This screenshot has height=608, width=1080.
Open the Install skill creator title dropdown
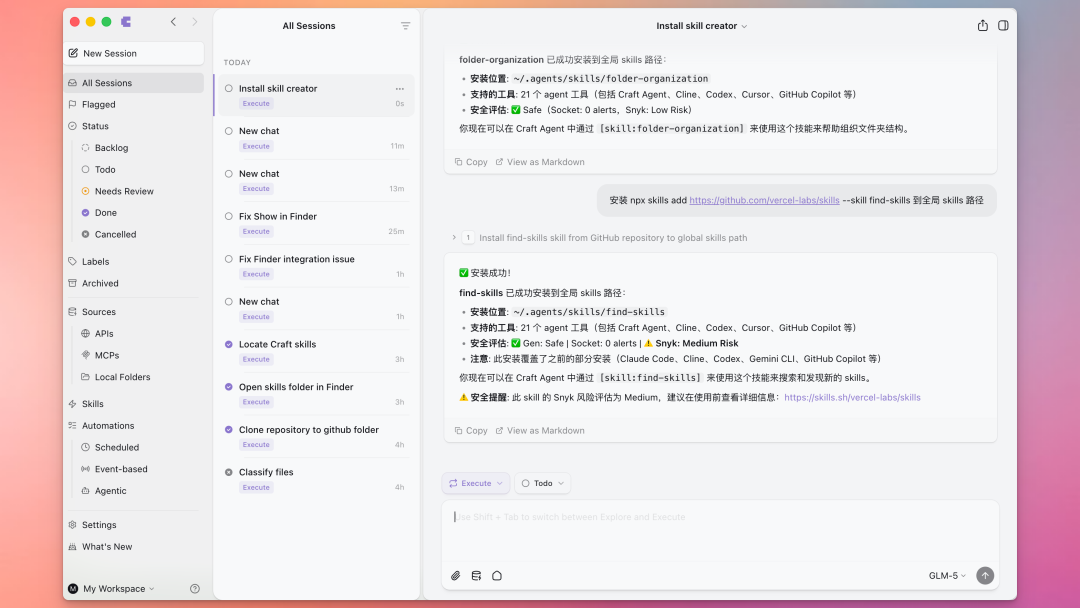pyautogui.click(x=701, y=26)
